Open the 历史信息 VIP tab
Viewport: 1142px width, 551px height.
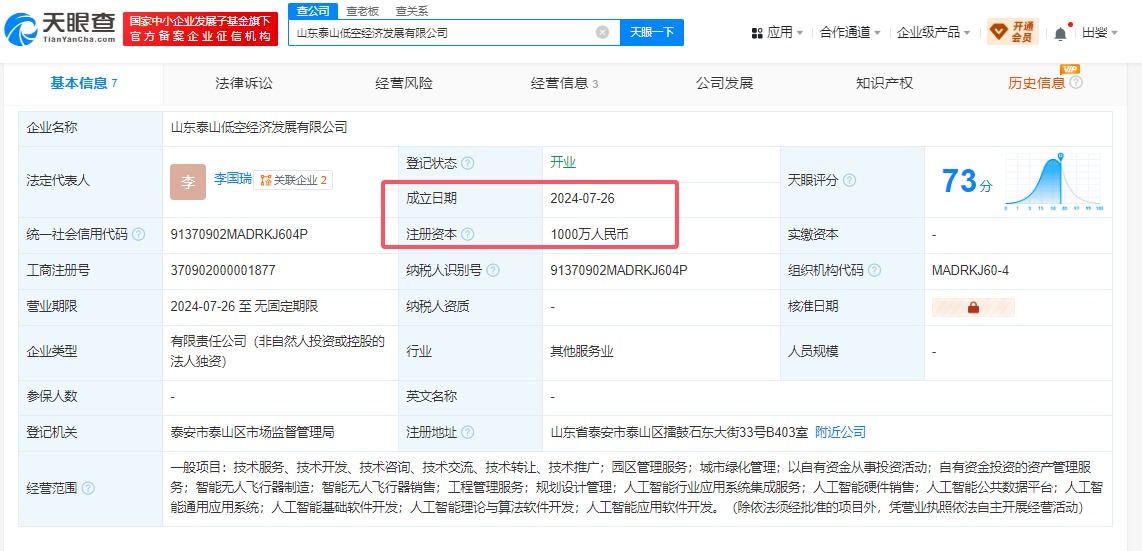[1036, 83]
